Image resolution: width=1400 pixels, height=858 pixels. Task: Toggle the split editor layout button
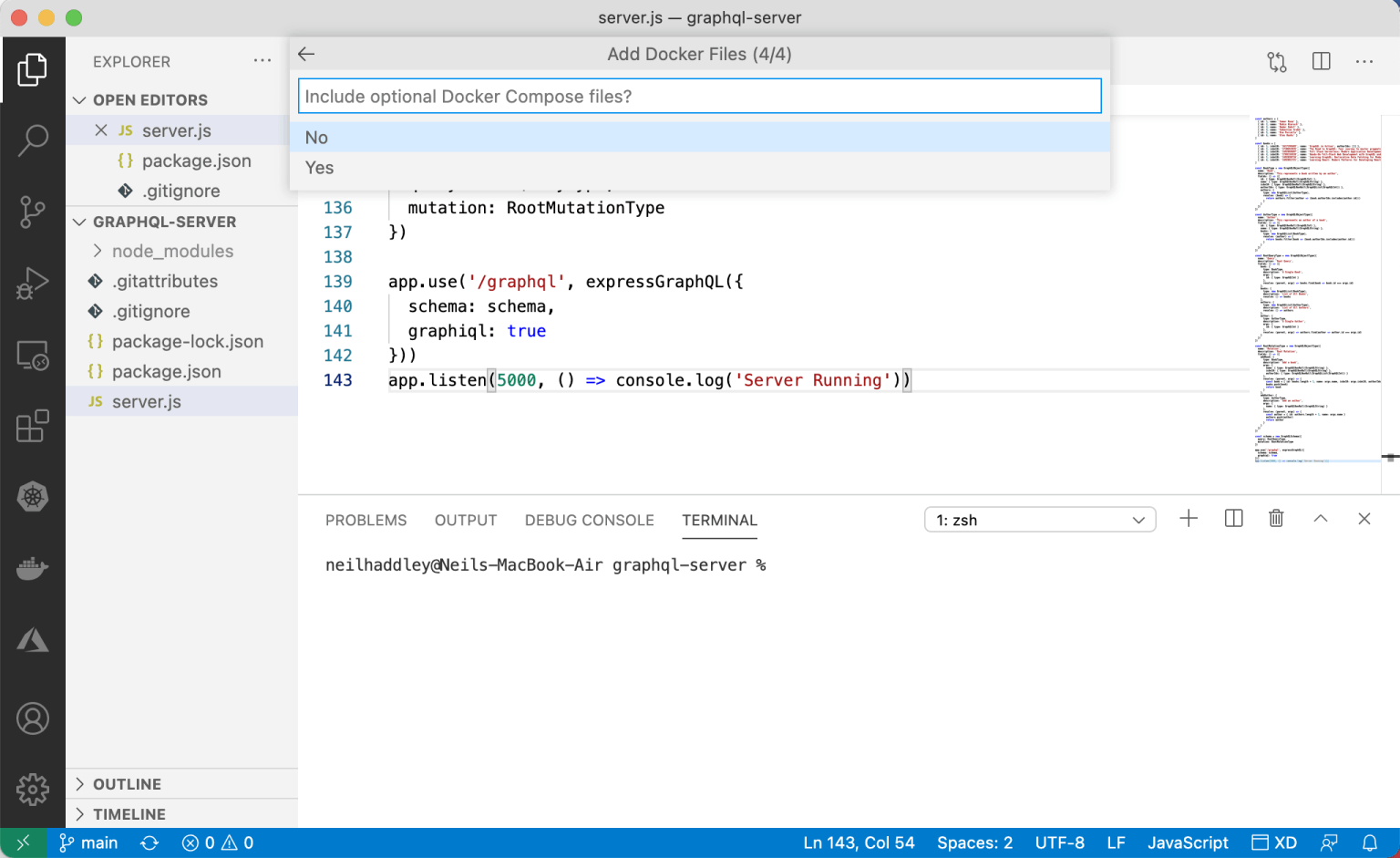(1321, 61)
